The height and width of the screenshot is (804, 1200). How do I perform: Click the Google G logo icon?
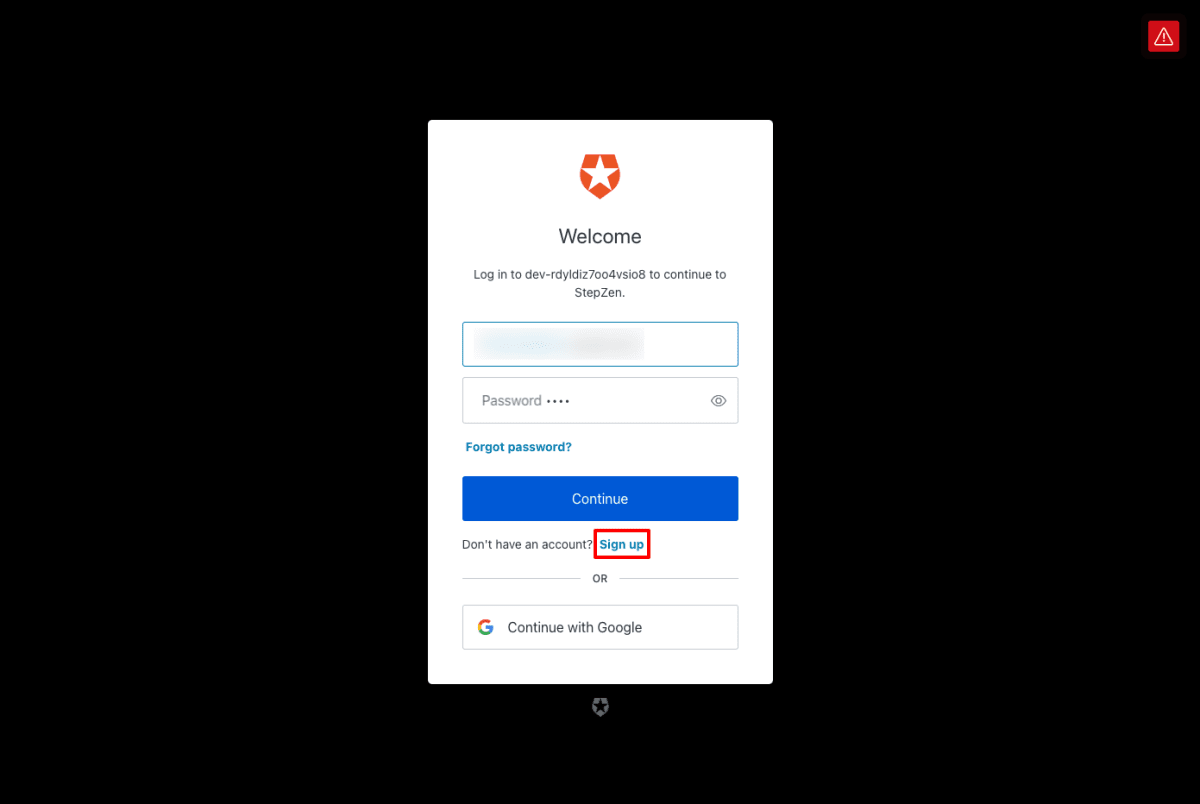486,628
